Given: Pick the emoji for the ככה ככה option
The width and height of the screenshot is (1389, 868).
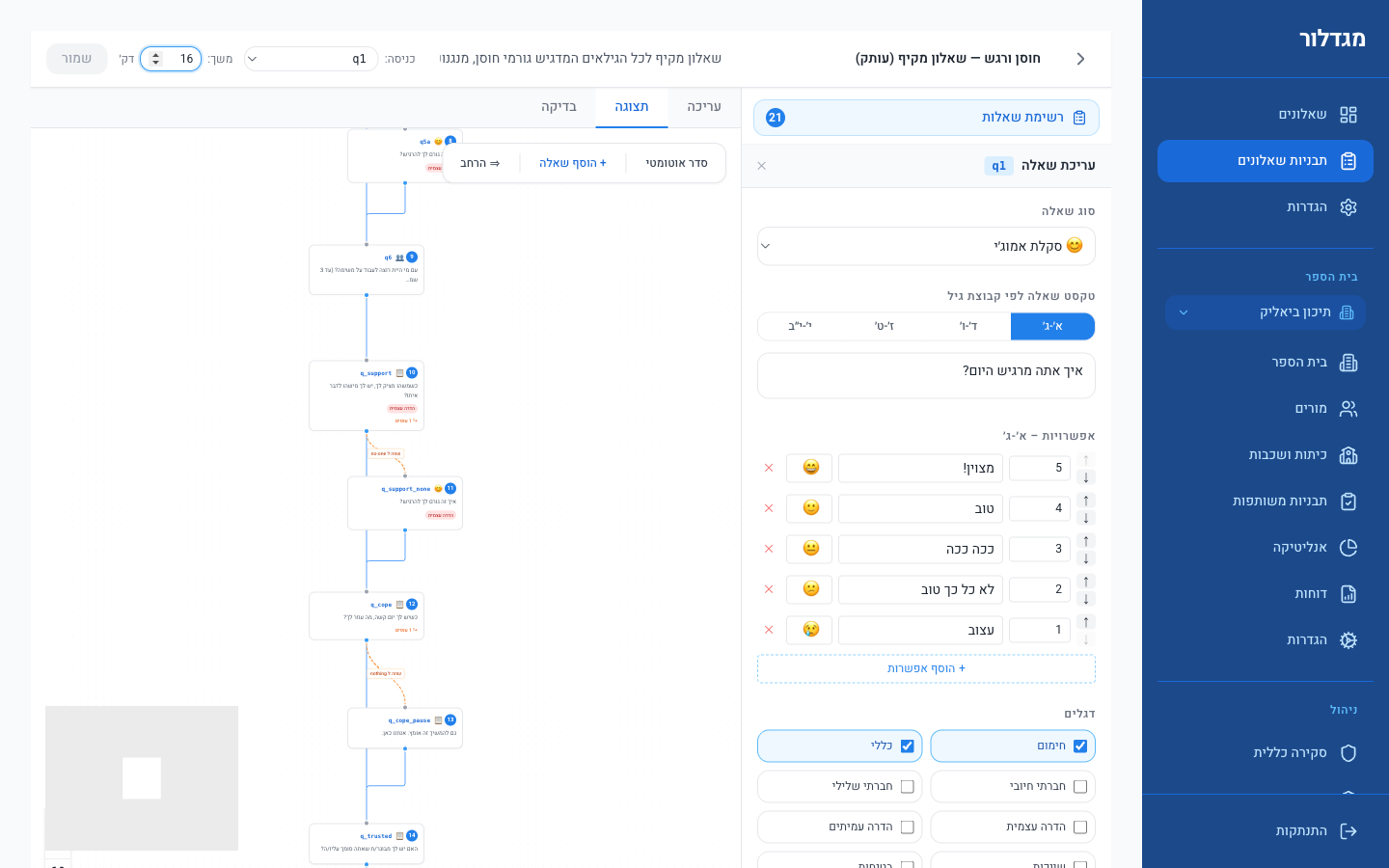Looking at the screenshot, I should pyautogui.click(x=811, y=549).
